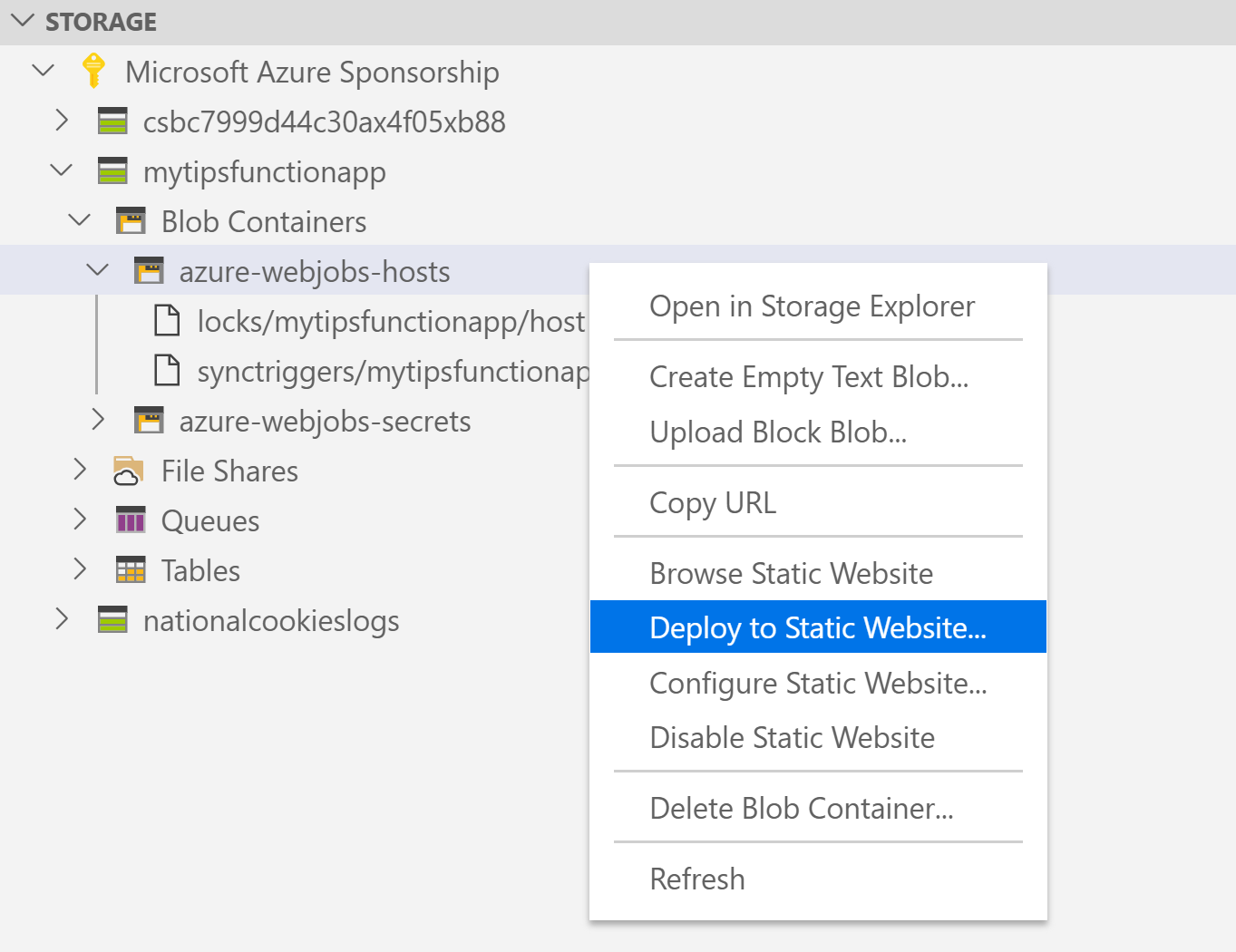The image size is (1236, 952).
Task: Collapse the azure-webjobs-hosts container chevron
Action: pyautogui.click(x=97, y=270)
